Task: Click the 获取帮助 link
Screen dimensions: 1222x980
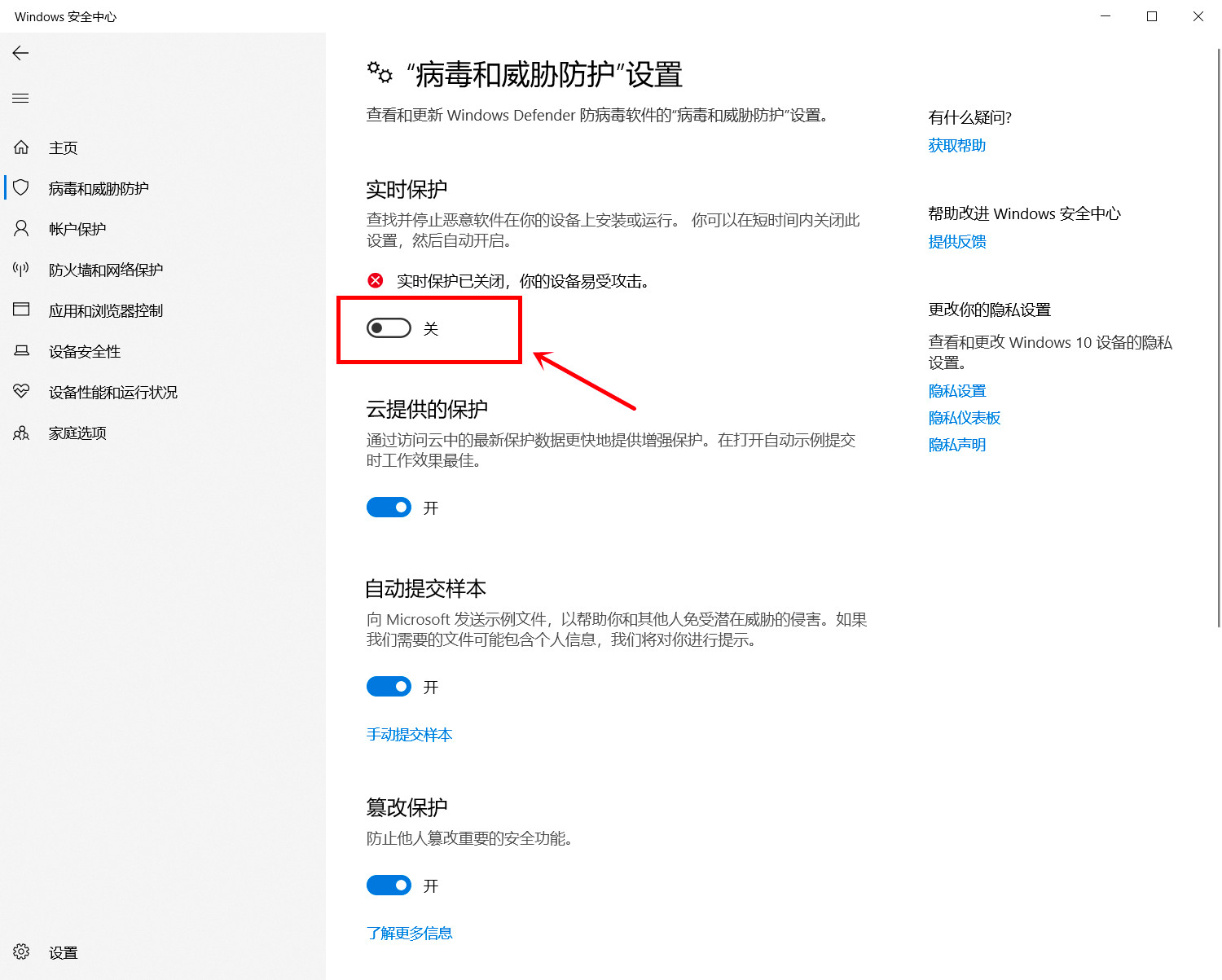Action: pos(957,146)
